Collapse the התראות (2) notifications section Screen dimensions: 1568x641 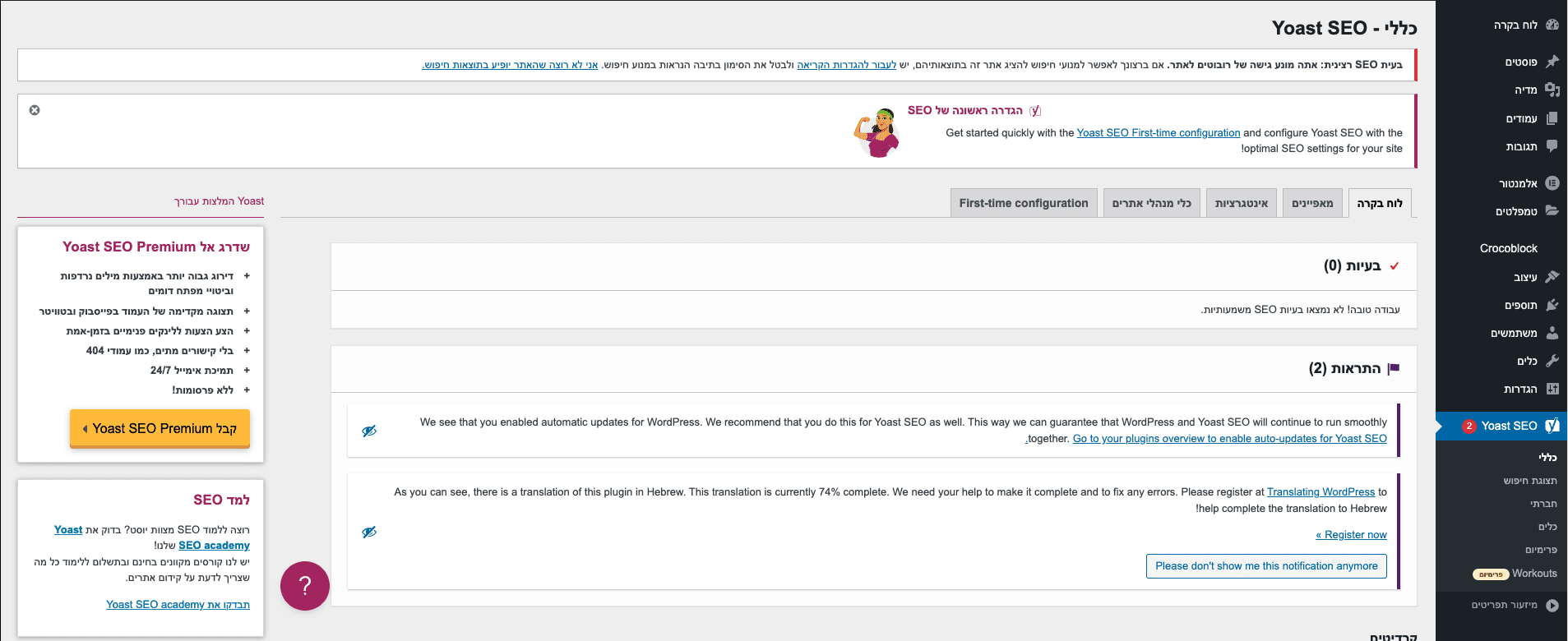pos(873,368)
